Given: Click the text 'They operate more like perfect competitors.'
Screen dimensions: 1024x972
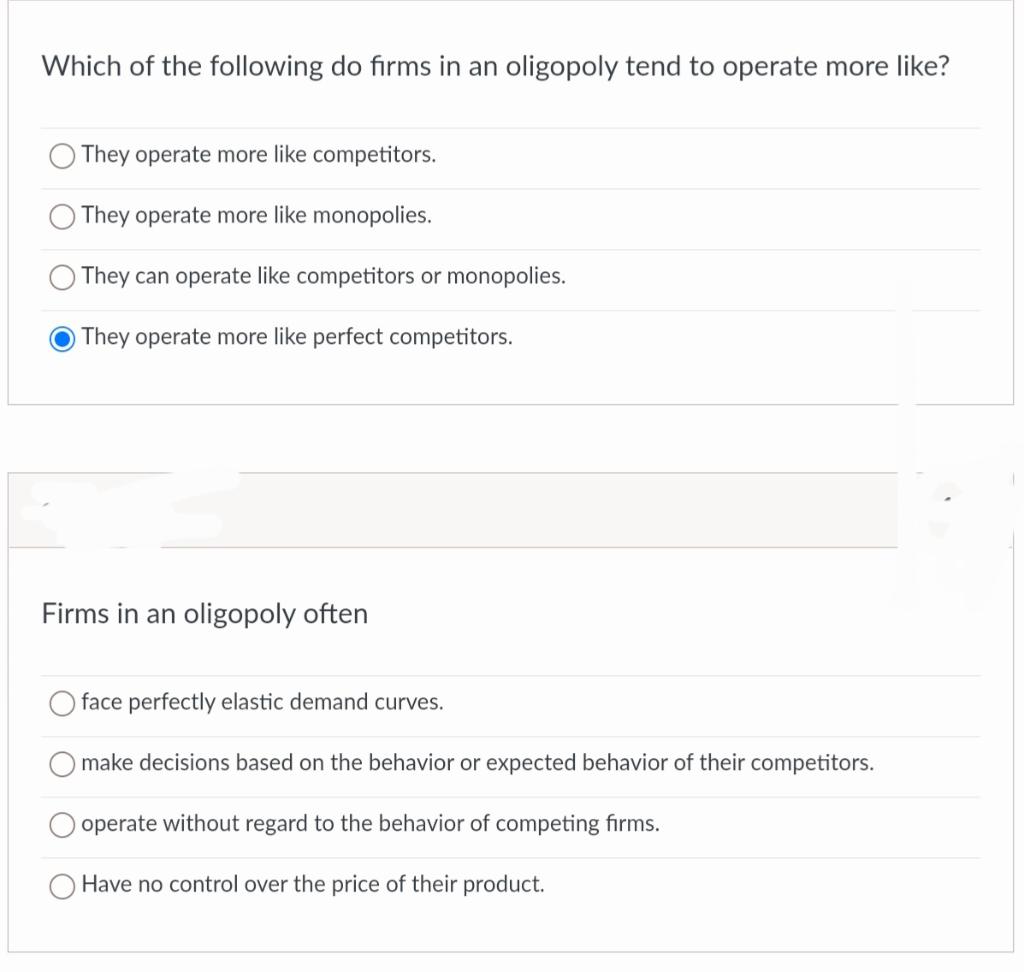Looking at the screenshot, I should (297, 337).
